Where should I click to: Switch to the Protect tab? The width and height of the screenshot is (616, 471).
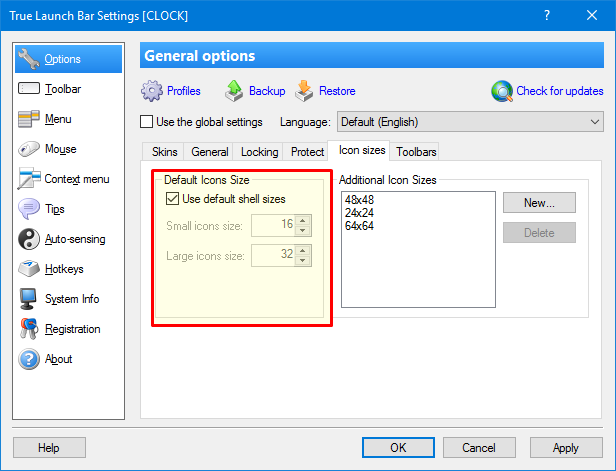coord(307,152)
